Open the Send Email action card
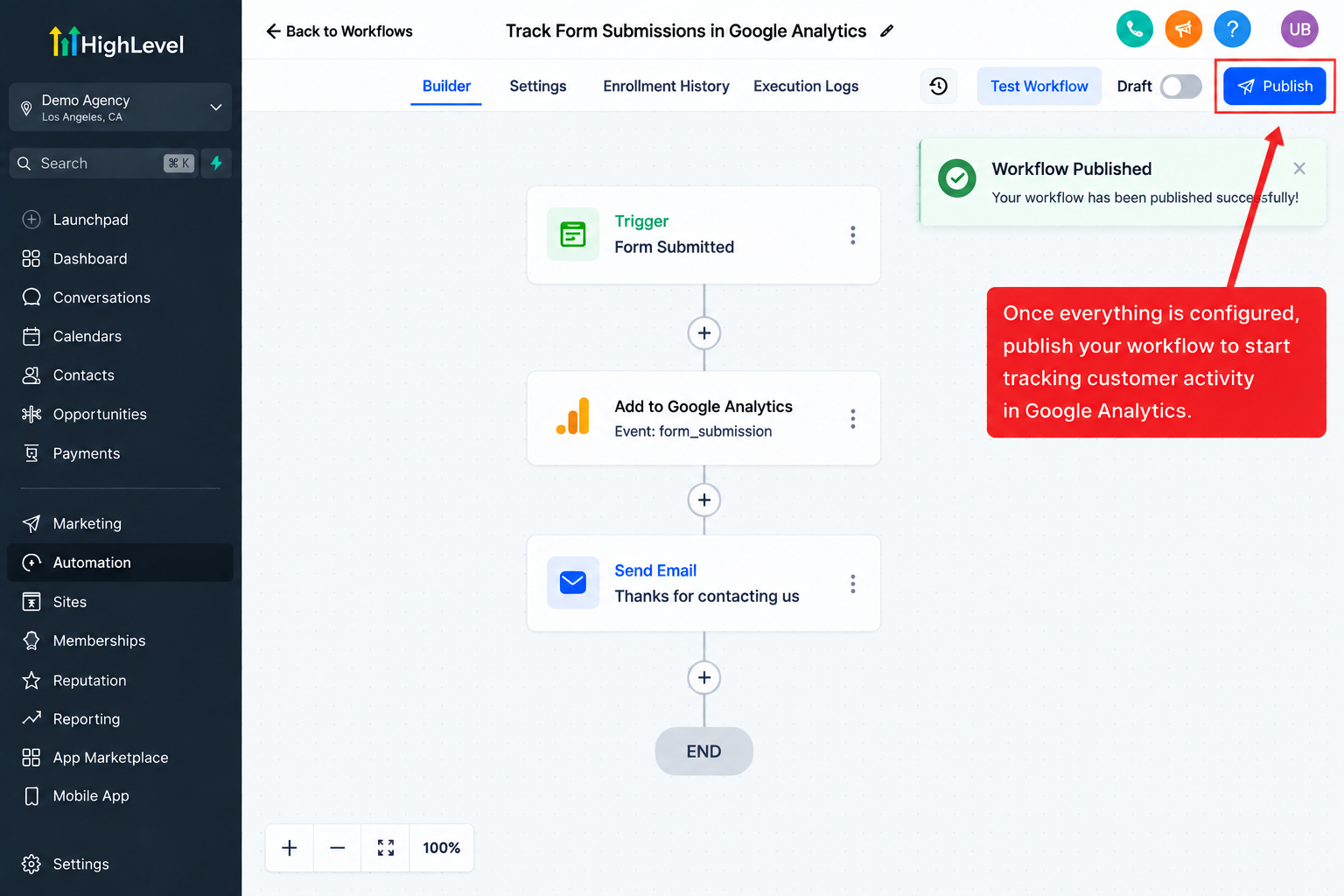 (x=703, y=583)
